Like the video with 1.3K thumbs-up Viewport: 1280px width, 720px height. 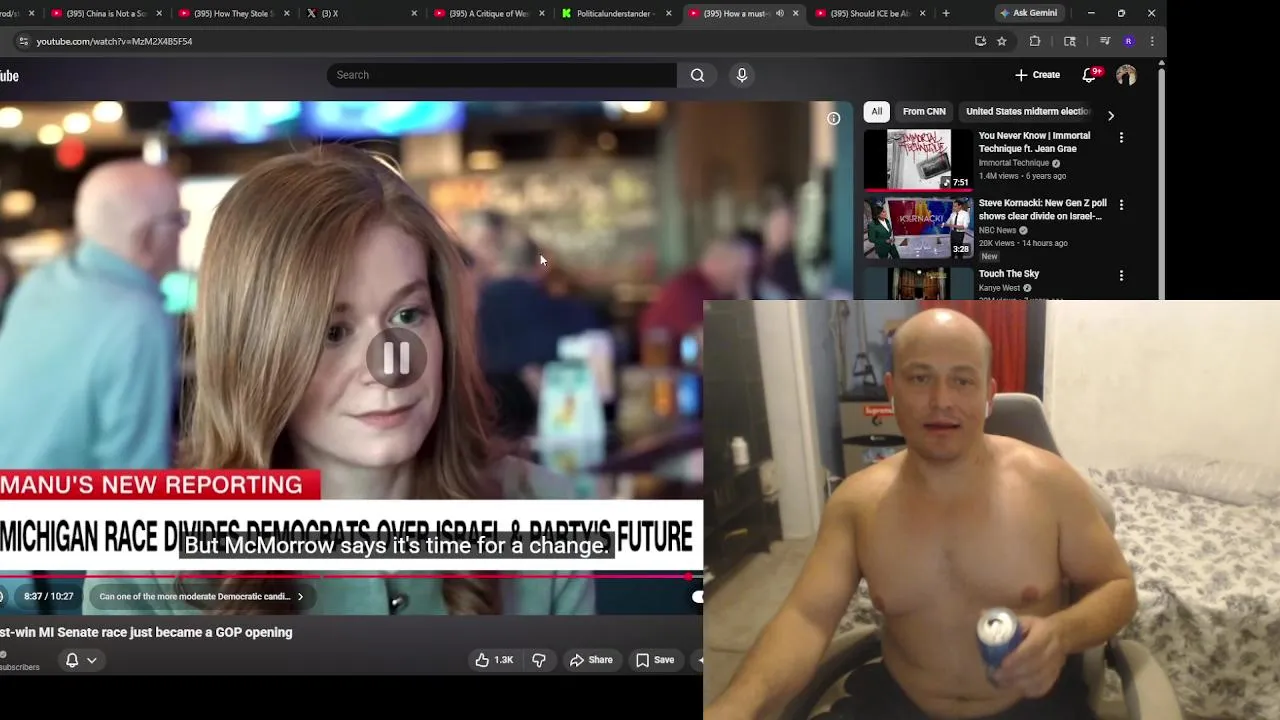(494, 660)
